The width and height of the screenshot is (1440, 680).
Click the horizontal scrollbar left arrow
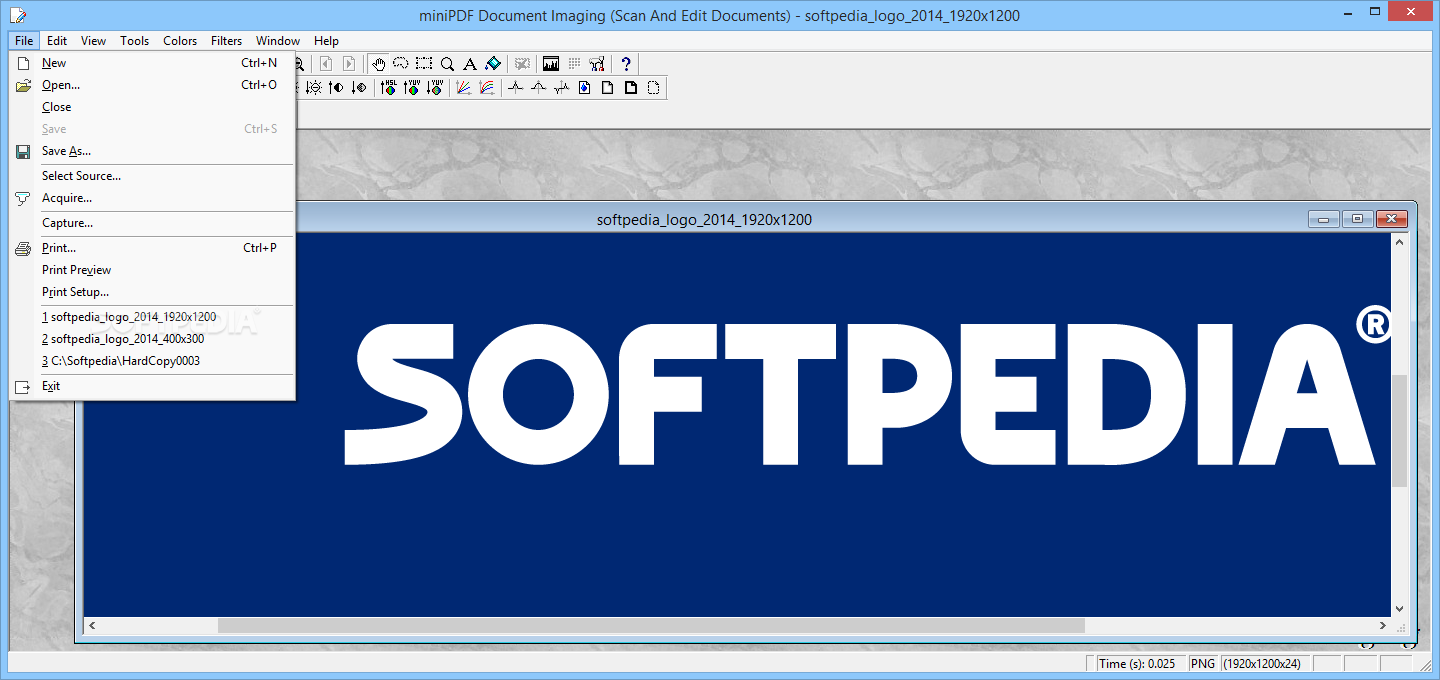click(x=92, y=626)
